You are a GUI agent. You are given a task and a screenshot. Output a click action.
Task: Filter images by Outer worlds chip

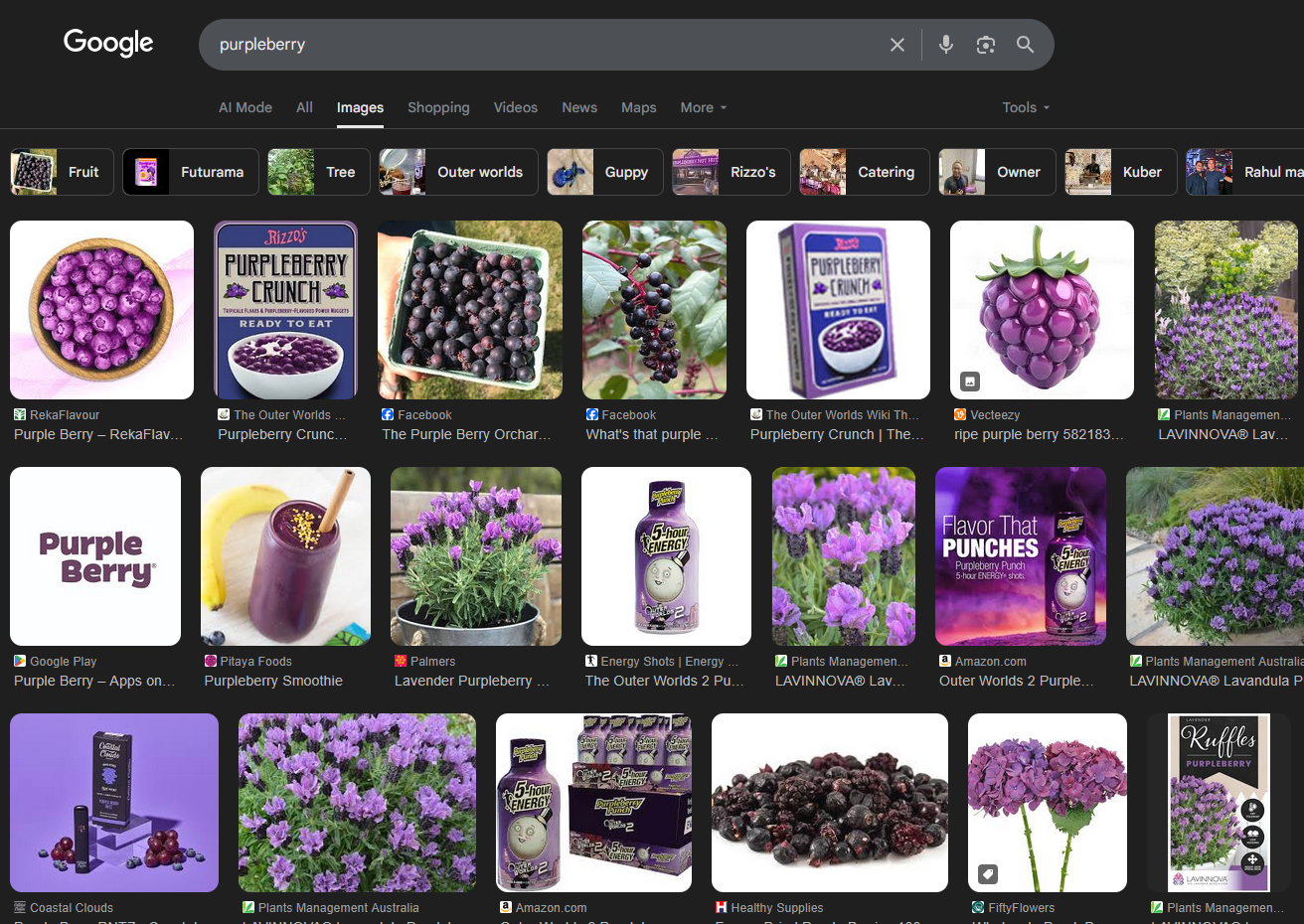pyautogui.click(x=458, y=172)
